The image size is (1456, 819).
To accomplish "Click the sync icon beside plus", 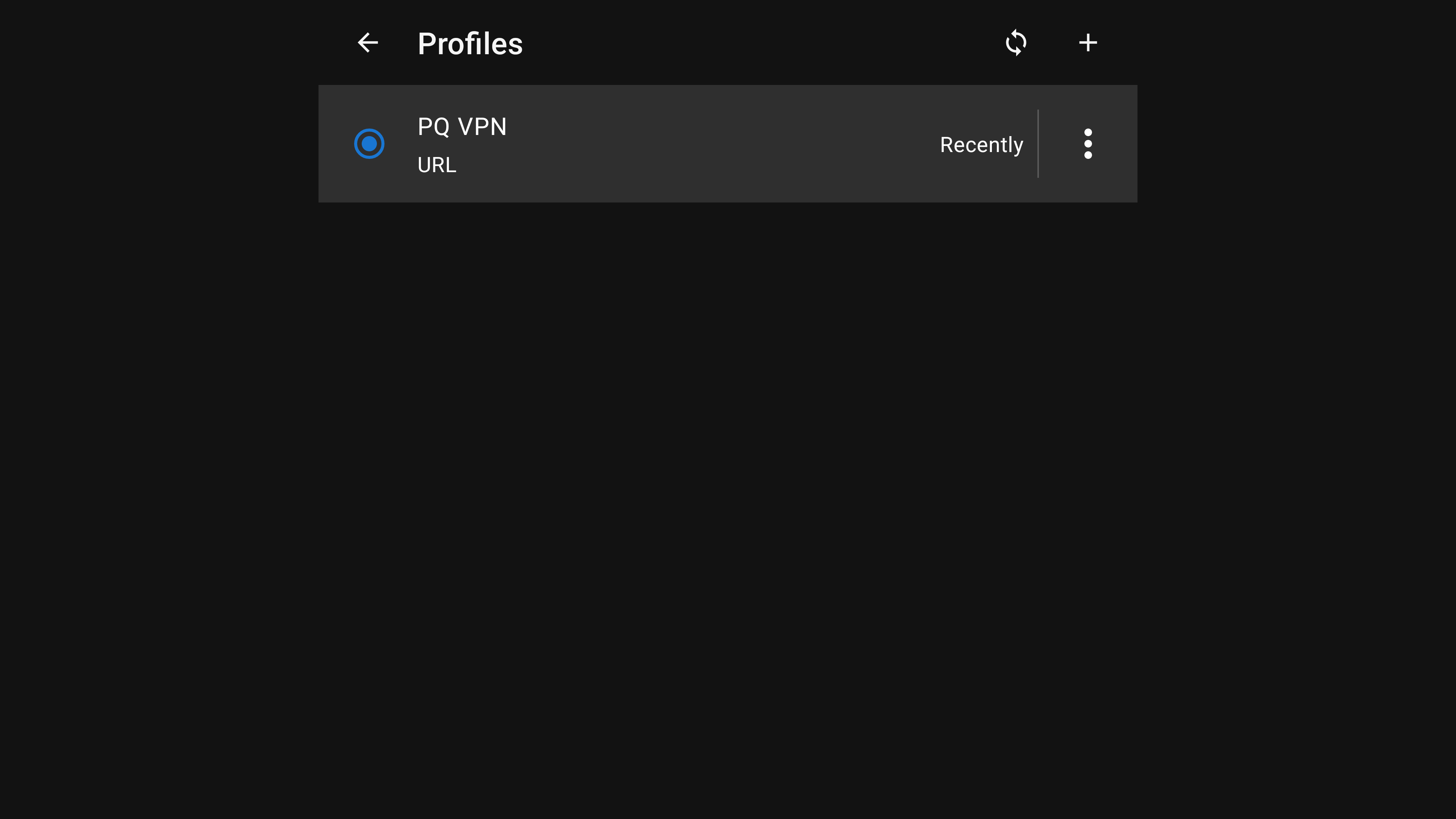I will tap(1016, 43).
